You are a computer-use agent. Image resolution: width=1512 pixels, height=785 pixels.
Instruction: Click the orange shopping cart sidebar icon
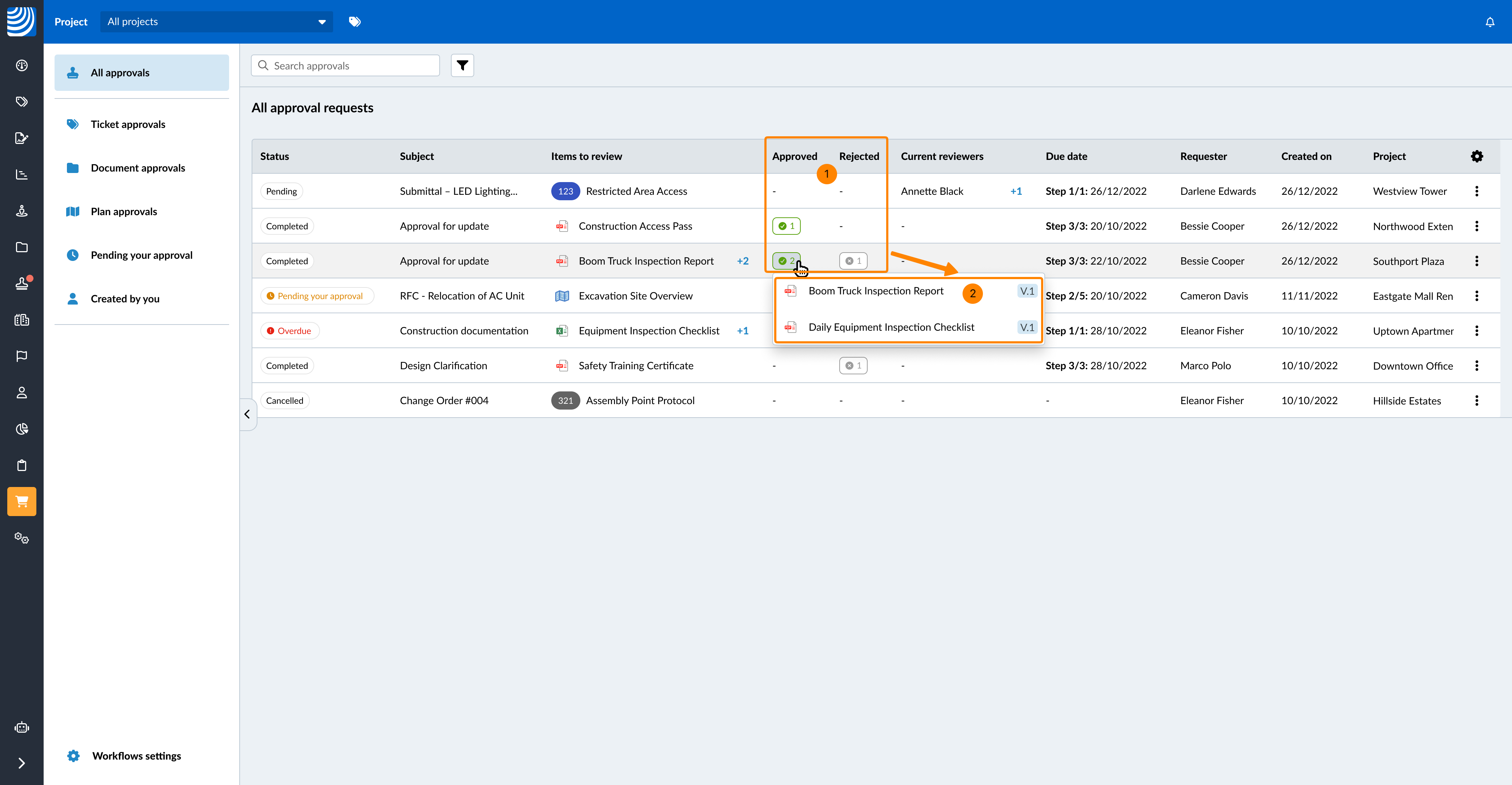(22, 502)
